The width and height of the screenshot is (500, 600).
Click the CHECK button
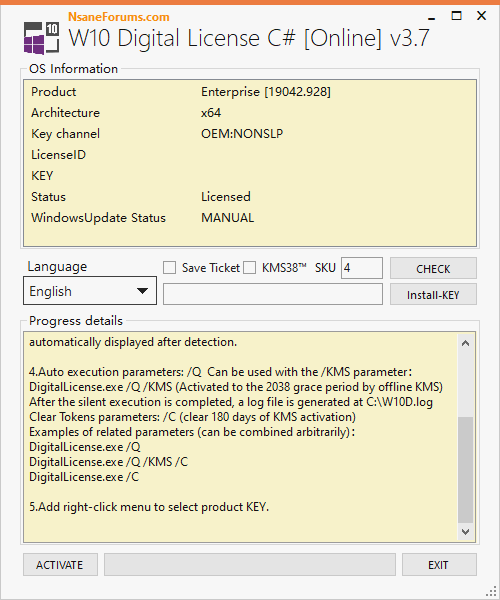433,268
